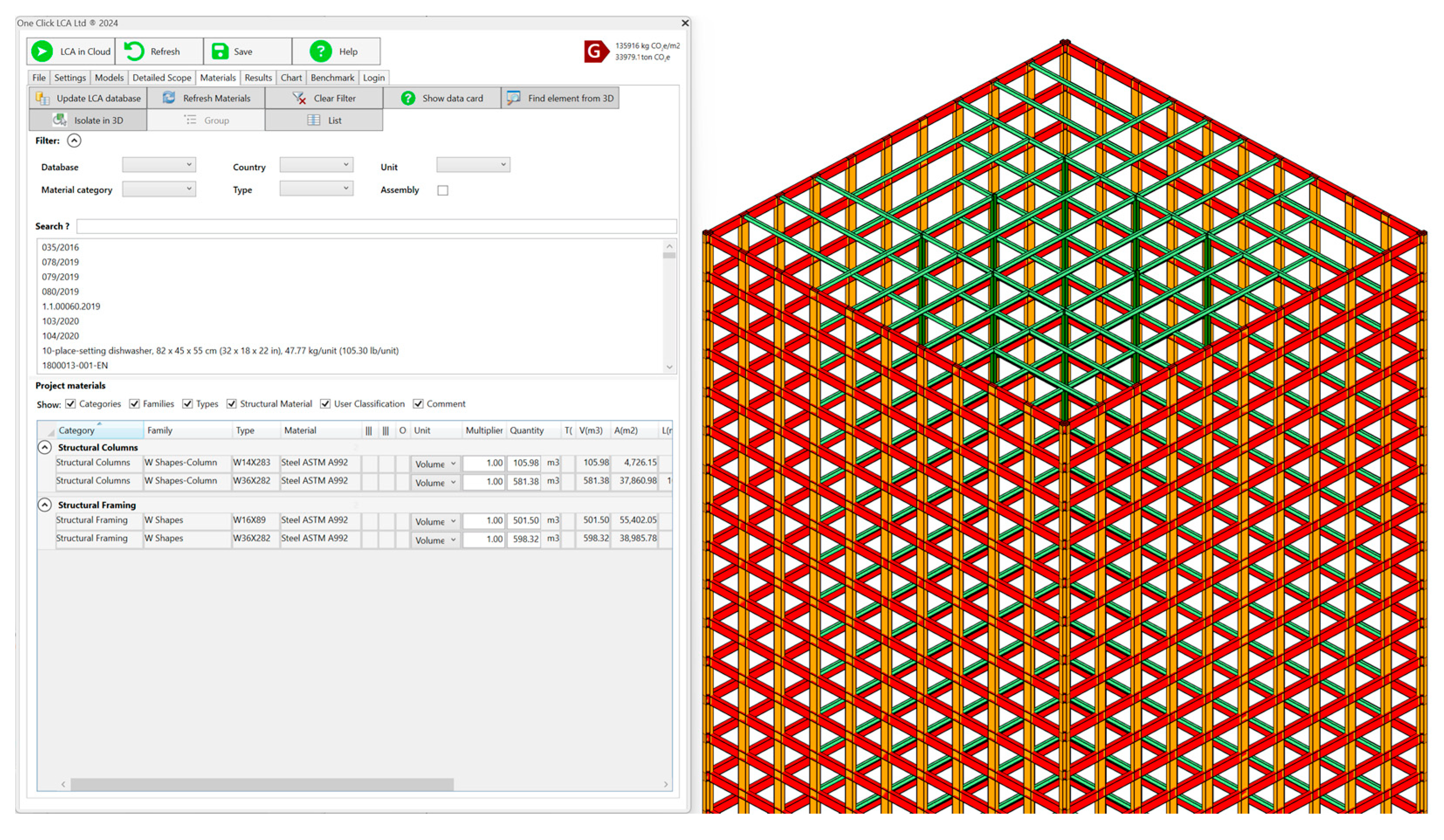Click the project materials horizontal scrollbar

coord(262,785)
